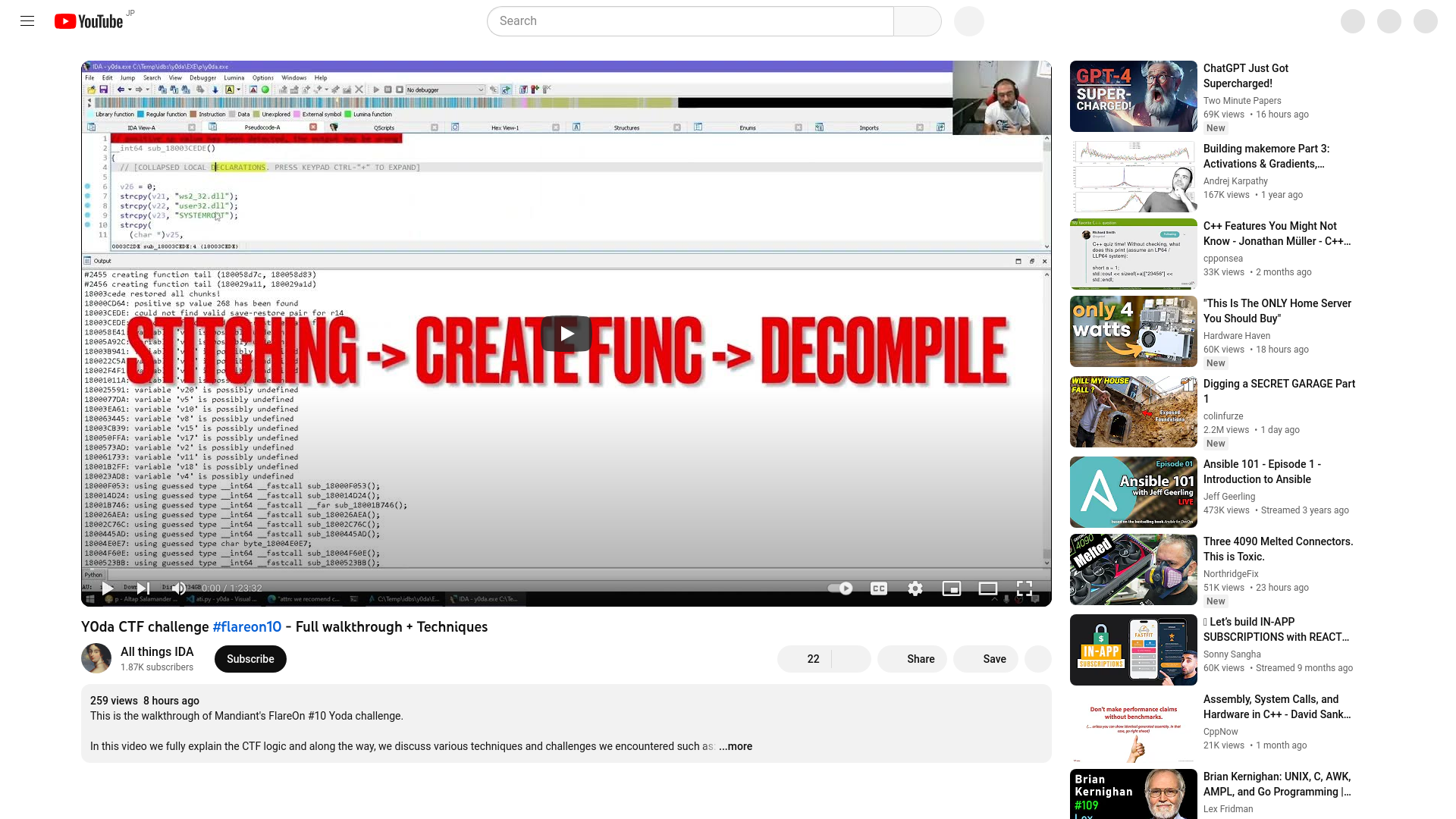Toggle closed captions CC button
The image size is (1456, 819).
[879, 588]
